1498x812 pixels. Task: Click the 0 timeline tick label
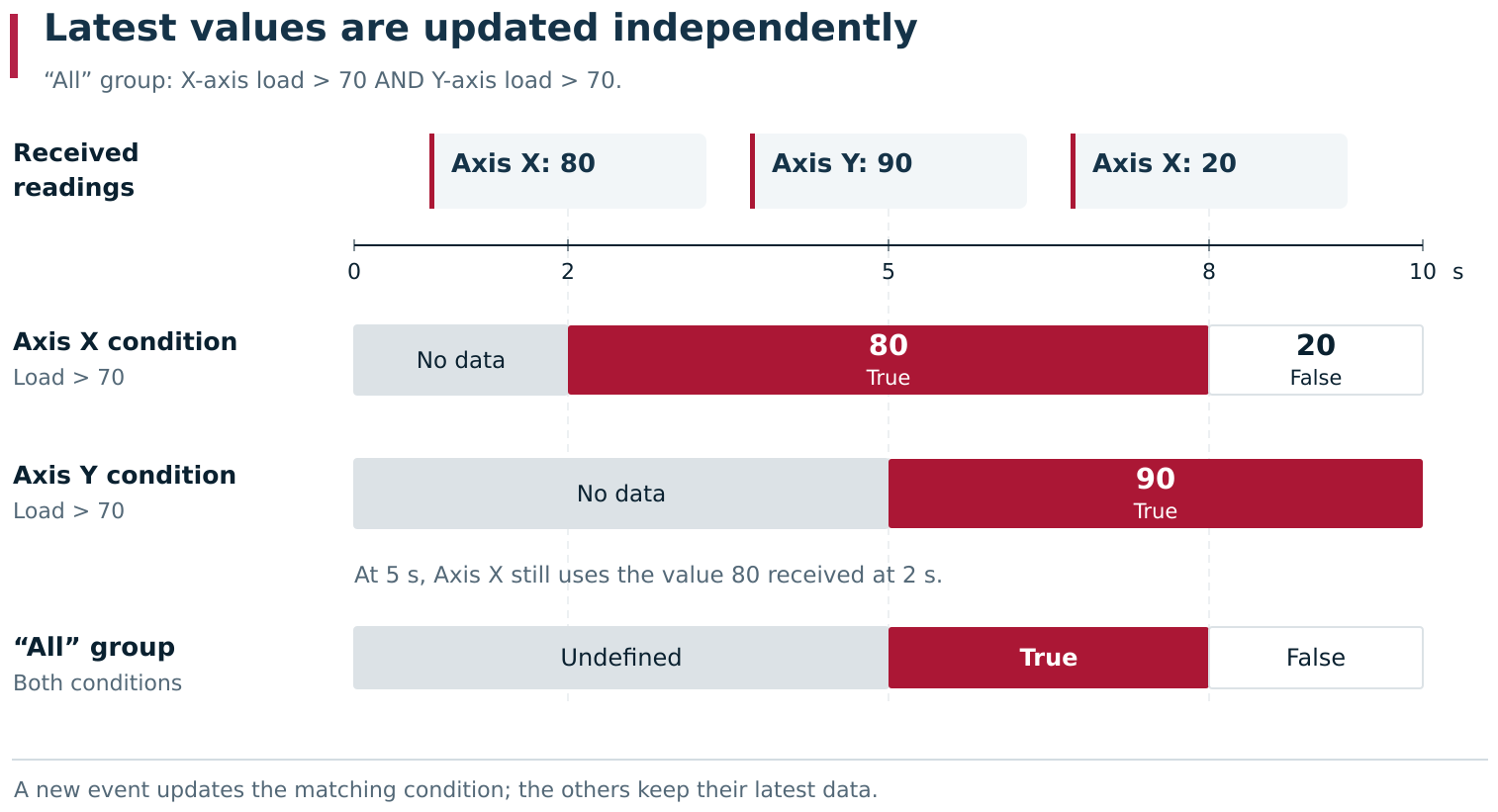(354, 271)
